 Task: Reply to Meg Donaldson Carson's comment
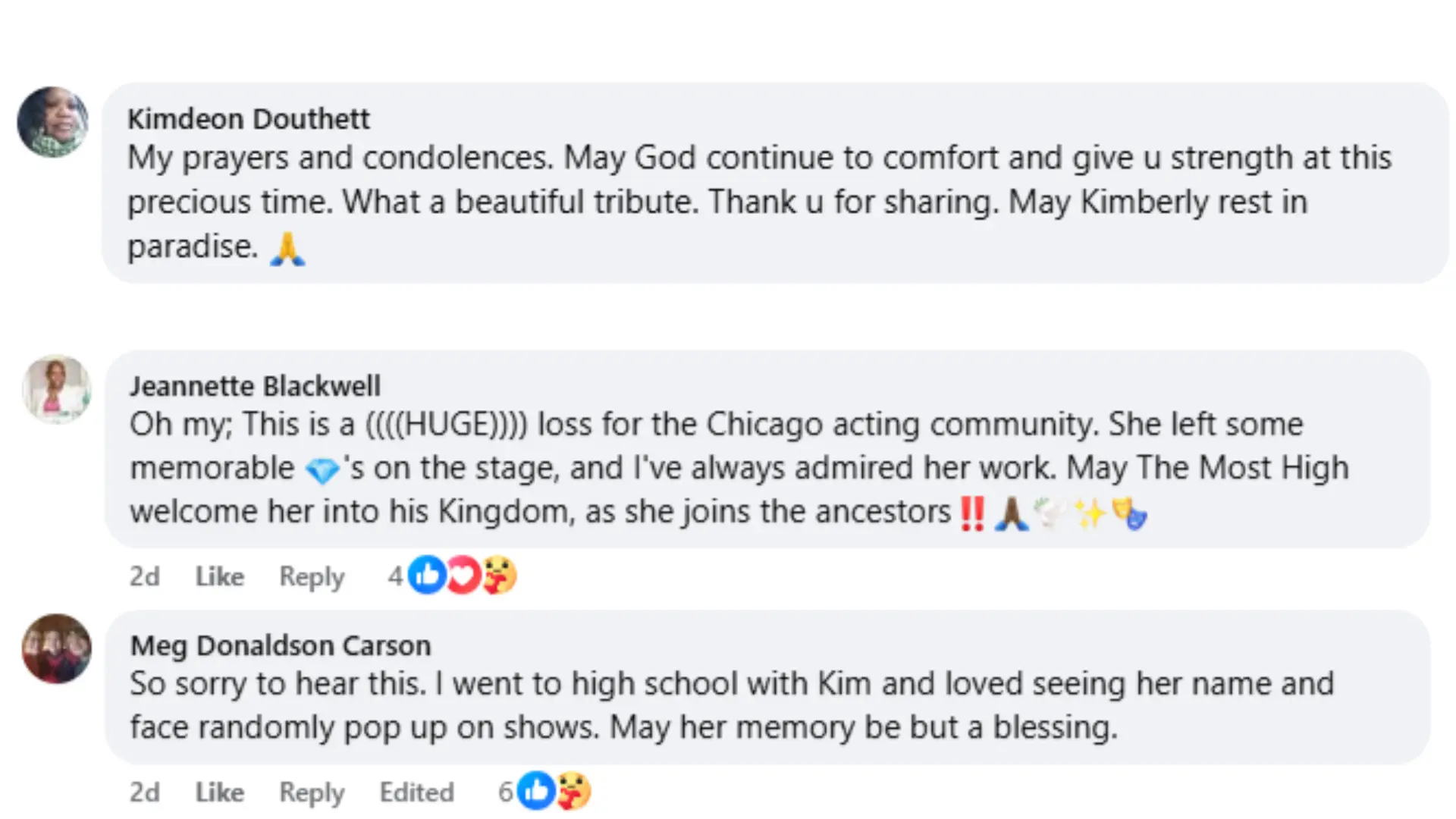click(x=312, y=792)
